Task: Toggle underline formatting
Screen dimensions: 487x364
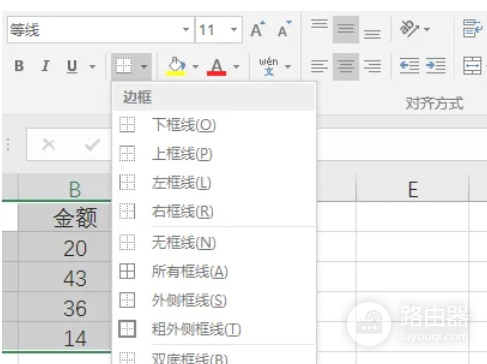Action: [72, 66]
